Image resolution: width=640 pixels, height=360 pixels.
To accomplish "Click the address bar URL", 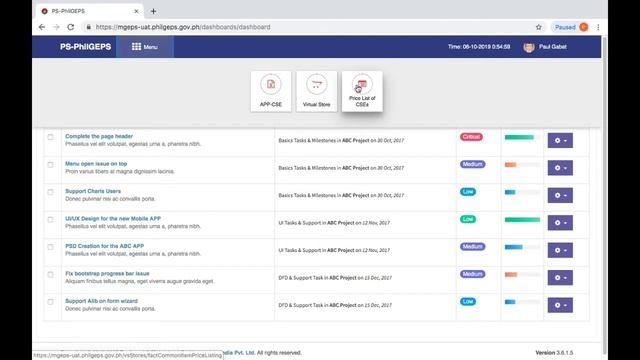I will 183,27.
